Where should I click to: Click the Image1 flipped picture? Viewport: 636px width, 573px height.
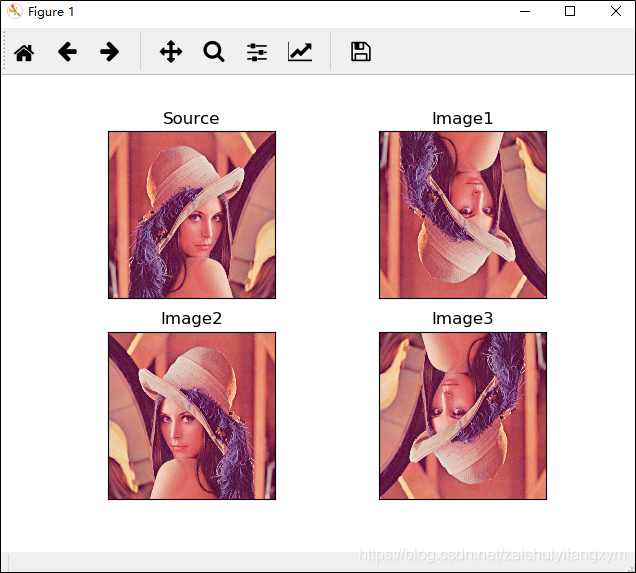[463, 215]
